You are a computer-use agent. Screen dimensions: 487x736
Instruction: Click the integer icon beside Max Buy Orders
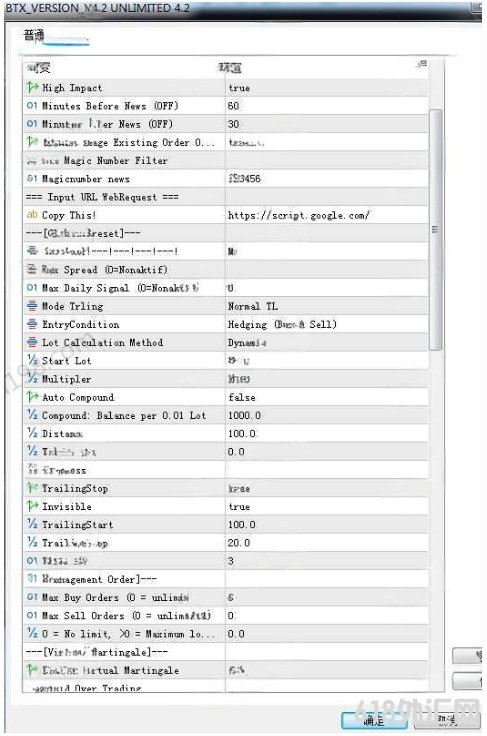pos(32,597)
